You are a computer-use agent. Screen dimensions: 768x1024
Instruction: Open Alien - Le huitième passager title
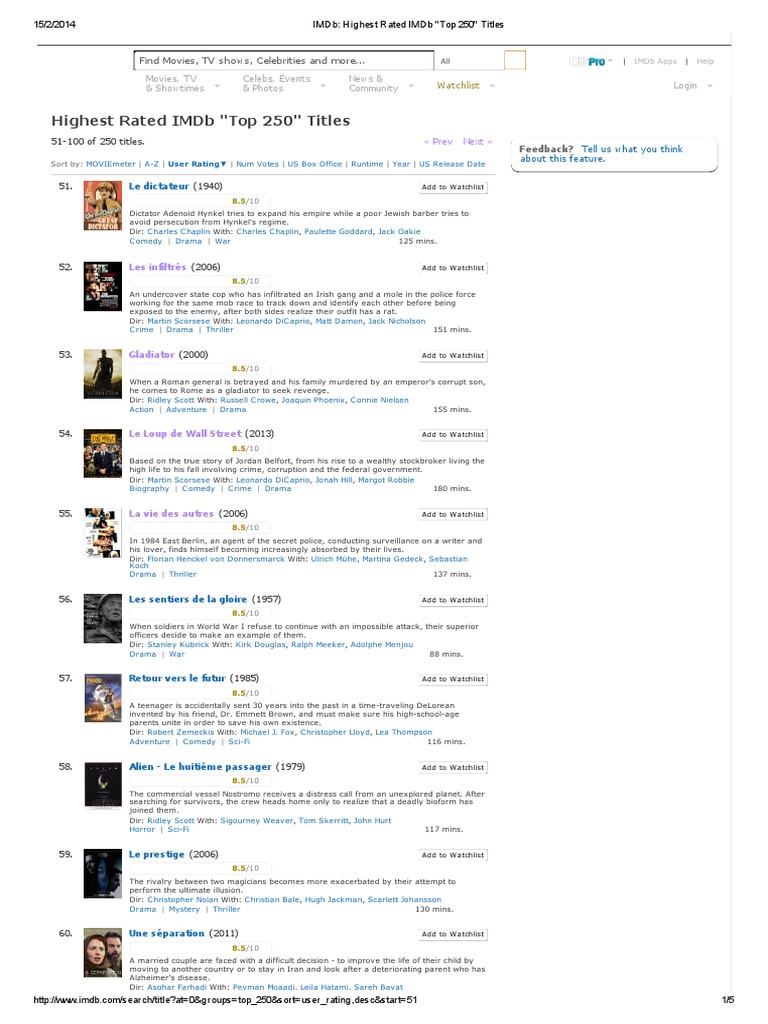(x=200, y=767)
